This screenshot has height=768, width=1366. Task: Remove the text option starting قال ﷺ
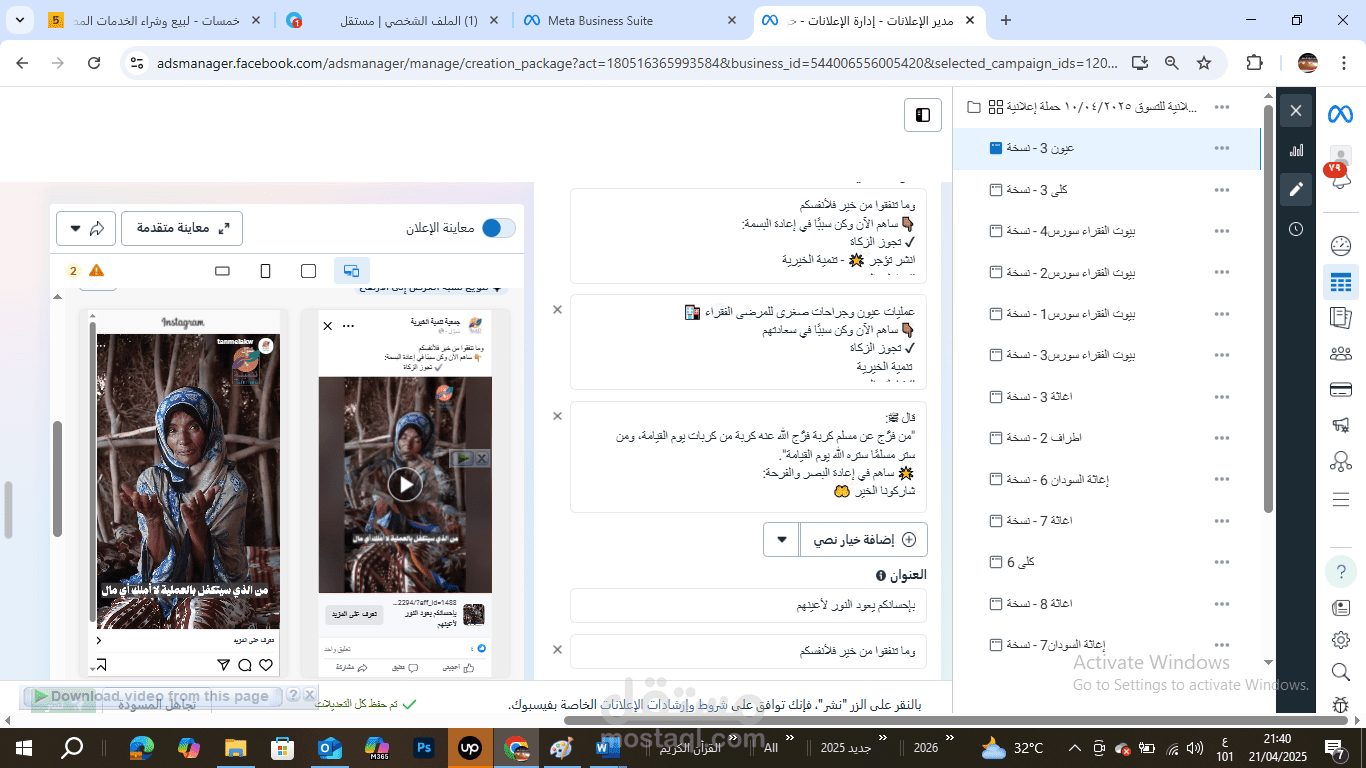pos(558,416)
